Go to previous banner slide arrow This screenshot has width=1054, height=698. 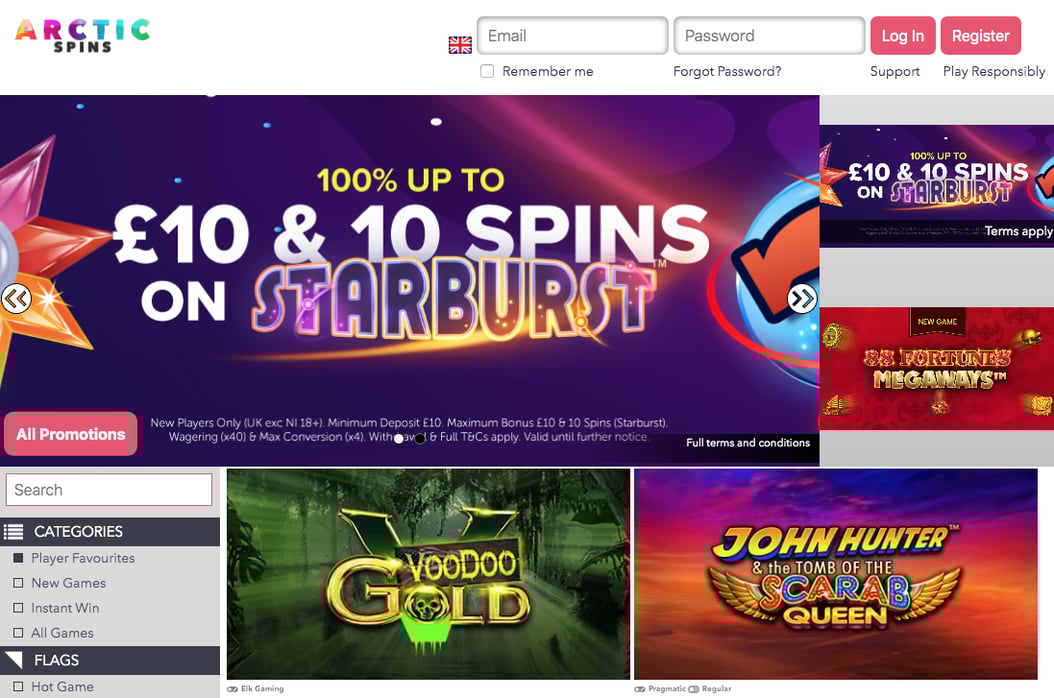(16, 298)
